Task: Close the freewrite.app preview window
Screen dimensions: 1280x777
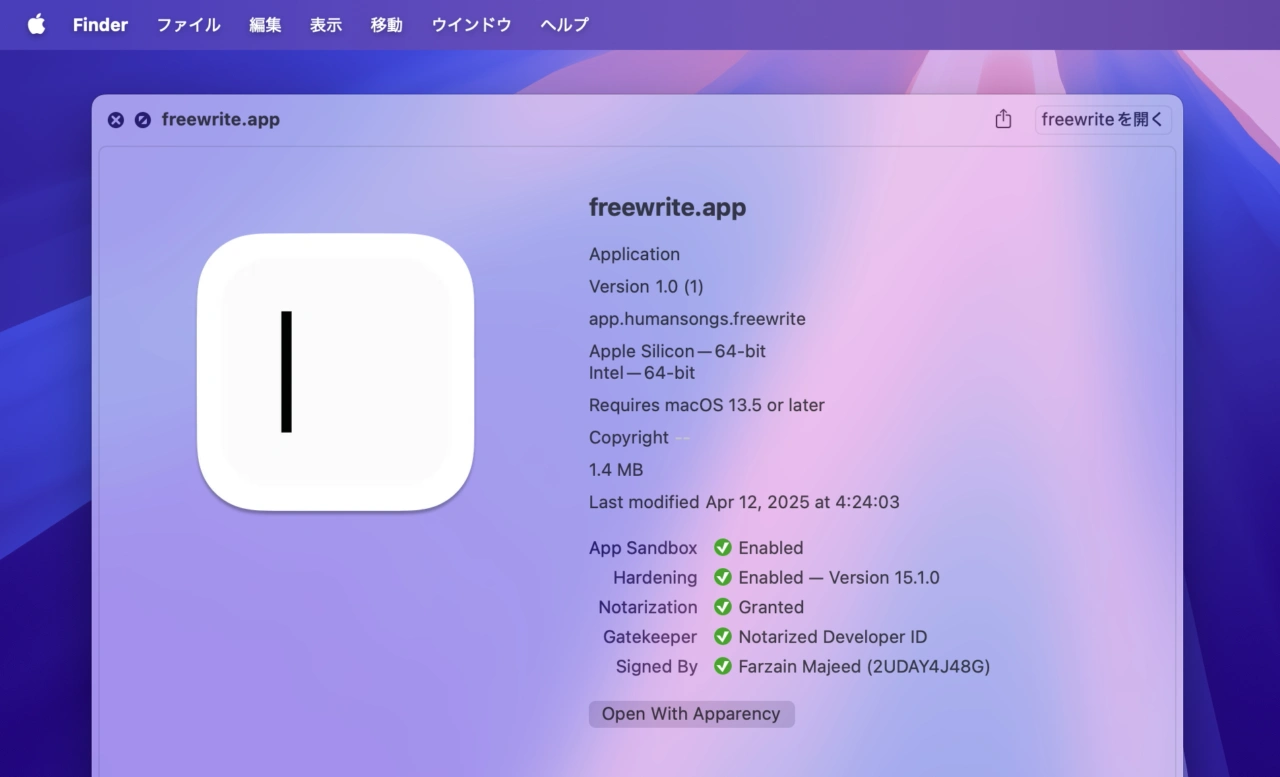Action: 116,120
